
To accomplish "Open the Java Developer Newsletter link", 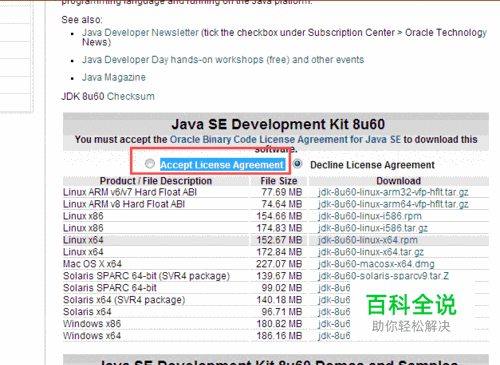I will (140, 33).
